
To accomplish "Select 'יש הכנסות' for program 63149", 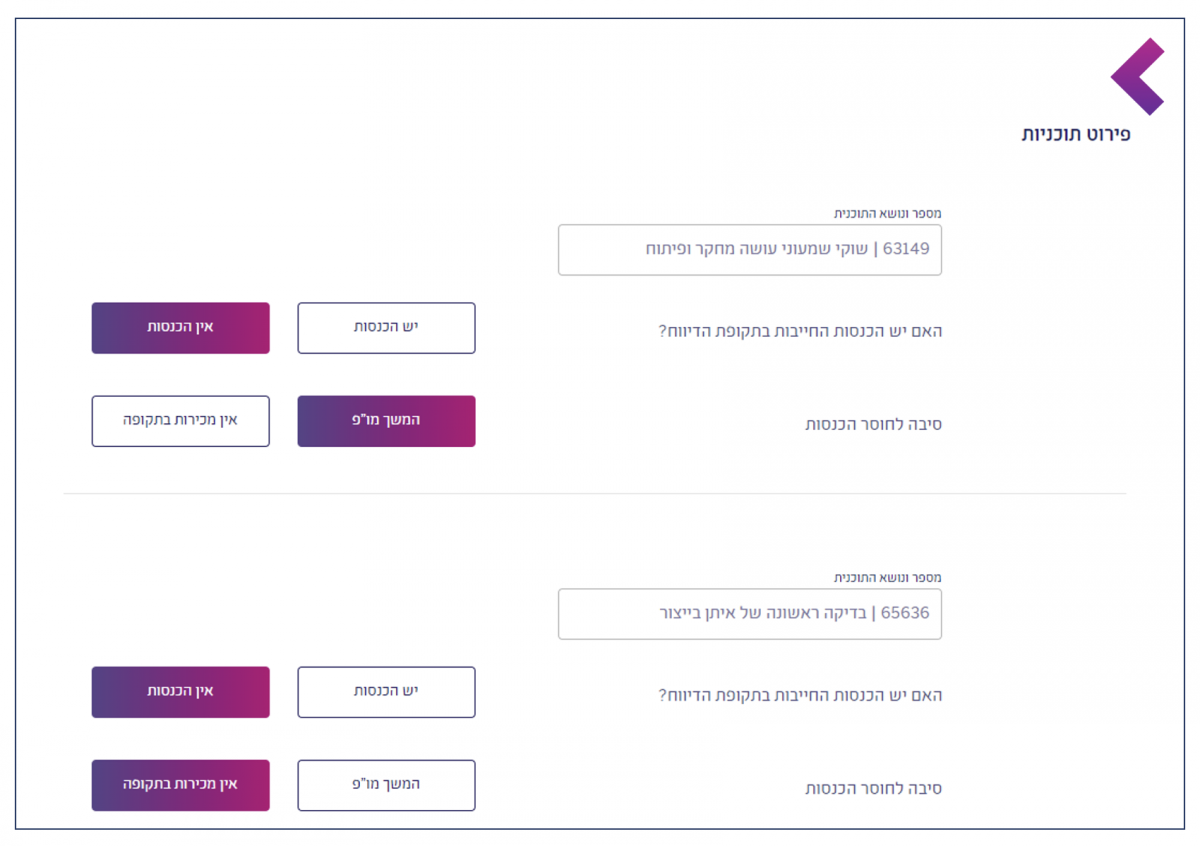I will coord(386,328).
